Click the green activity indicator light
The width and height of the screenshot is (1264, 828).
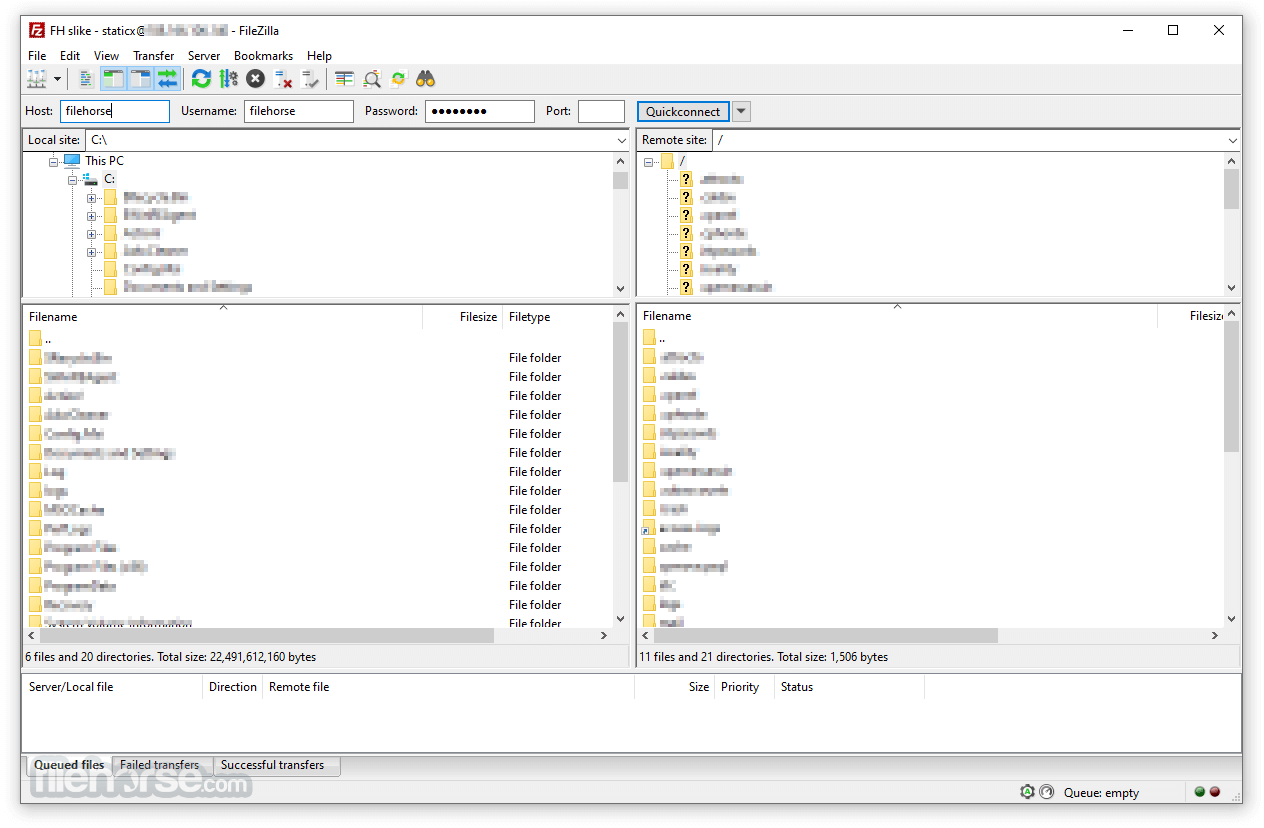(1200, 792)
